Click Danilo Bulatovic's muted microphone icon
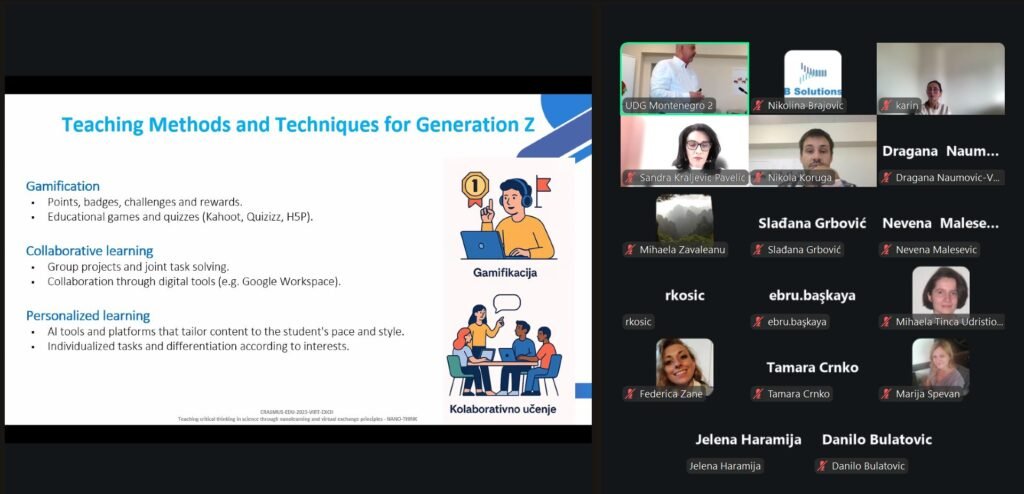Screen dimensions: 1024x494 [x=822, y=466]
